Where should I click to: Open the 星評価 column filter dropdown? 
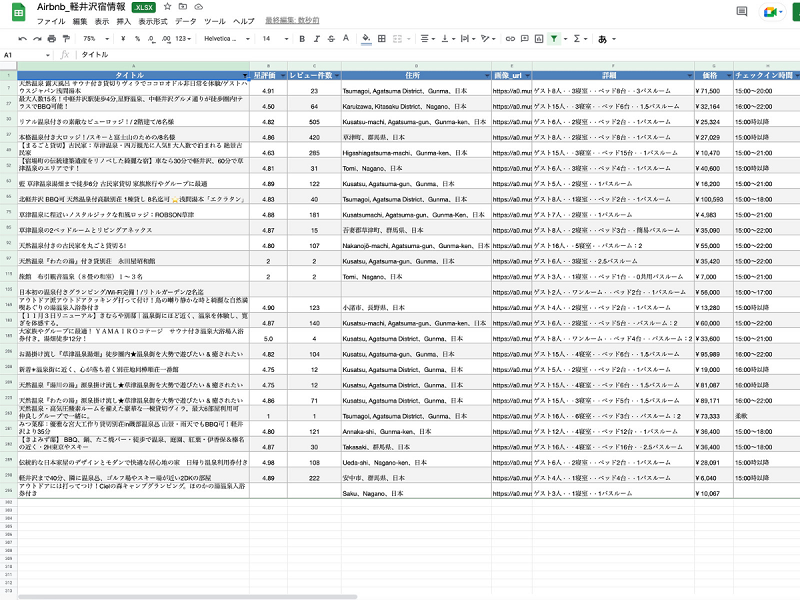[x=283, y=76]
